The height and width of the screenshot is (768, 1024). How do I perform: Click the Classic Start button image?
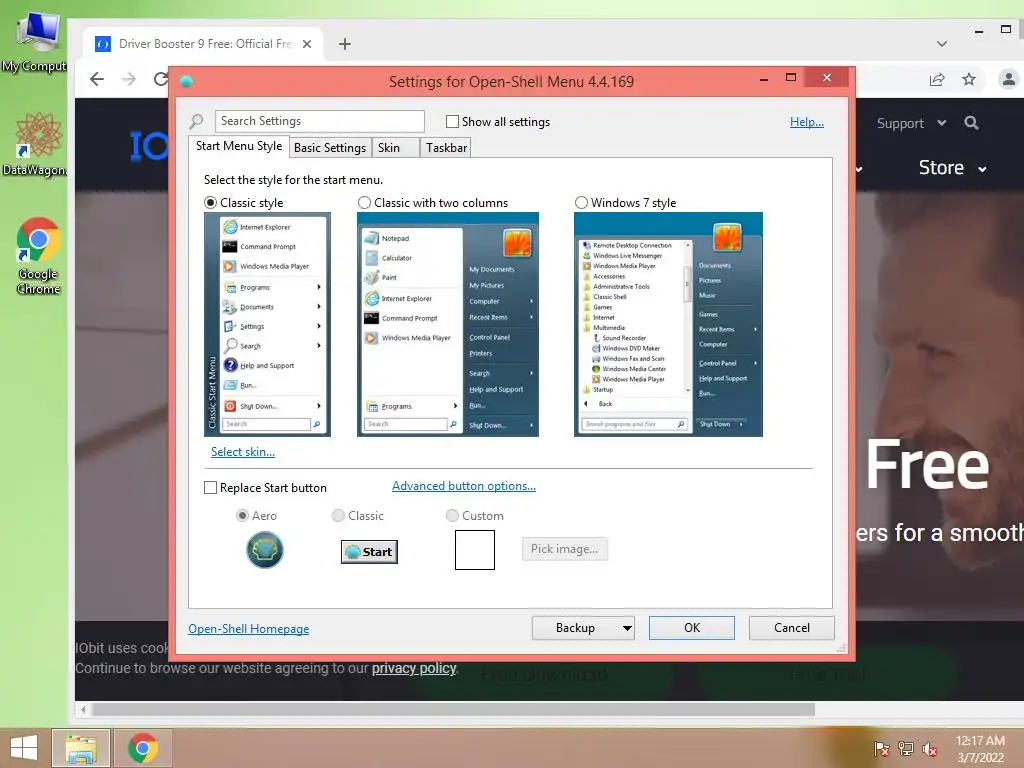click(x=369, y=552)
